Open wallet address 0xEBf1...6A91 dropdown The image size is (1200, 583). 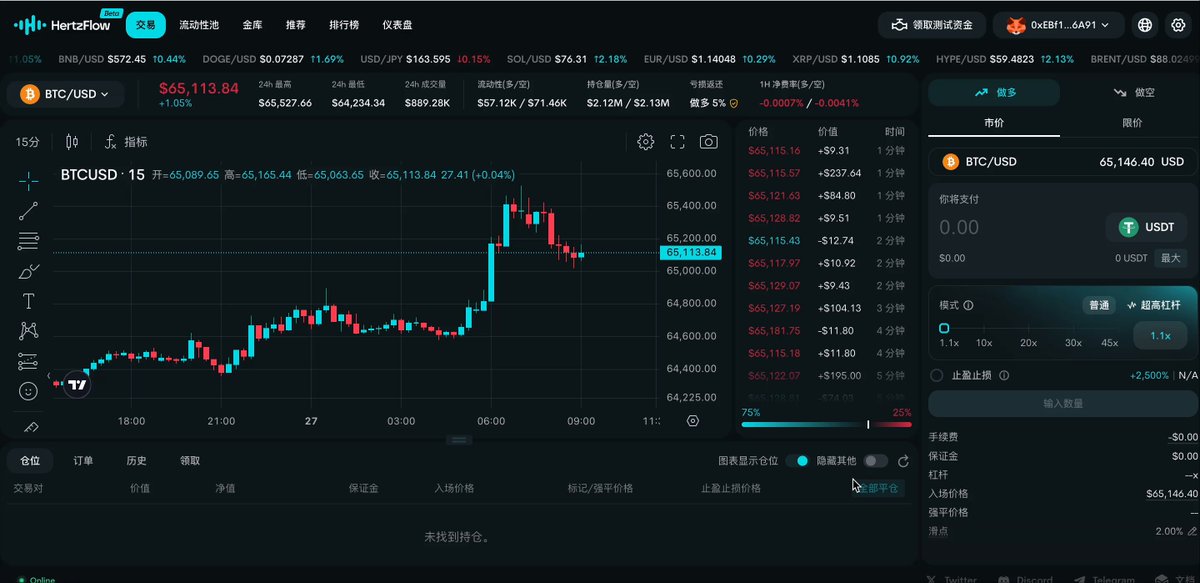(x=1058, y=25)
